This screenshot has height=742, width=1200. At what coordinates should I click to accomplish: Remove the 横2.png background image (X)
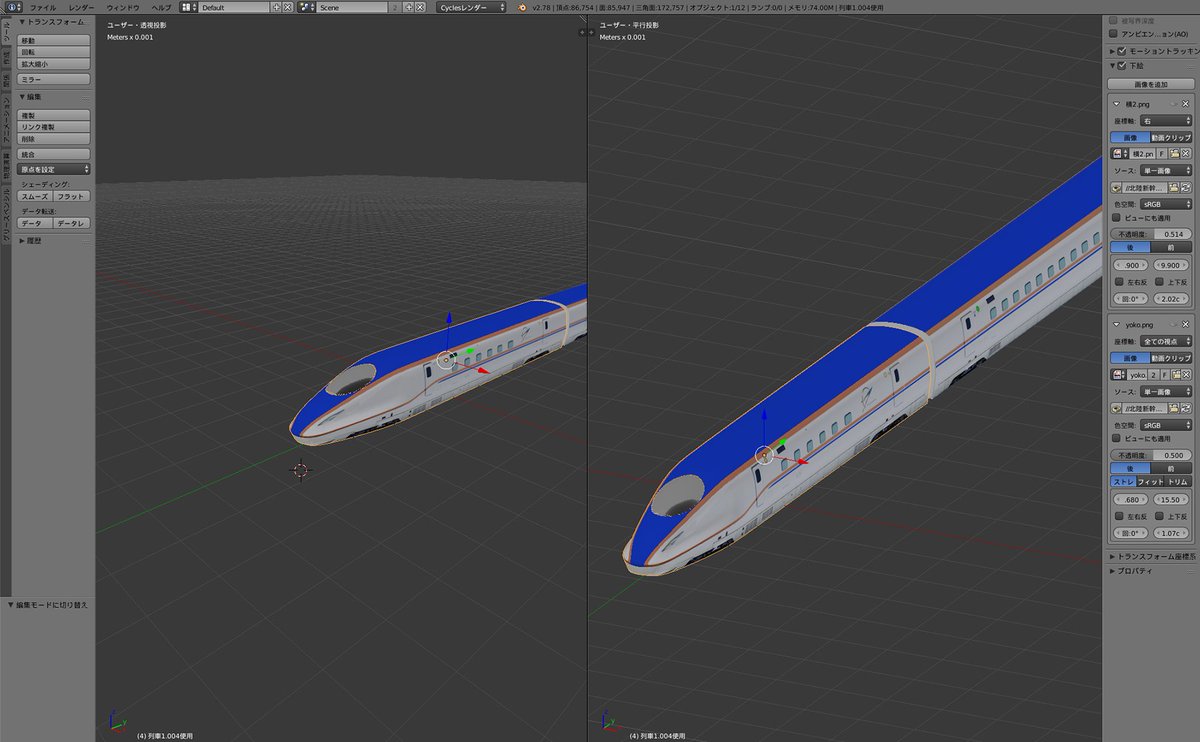[1185, 104]
